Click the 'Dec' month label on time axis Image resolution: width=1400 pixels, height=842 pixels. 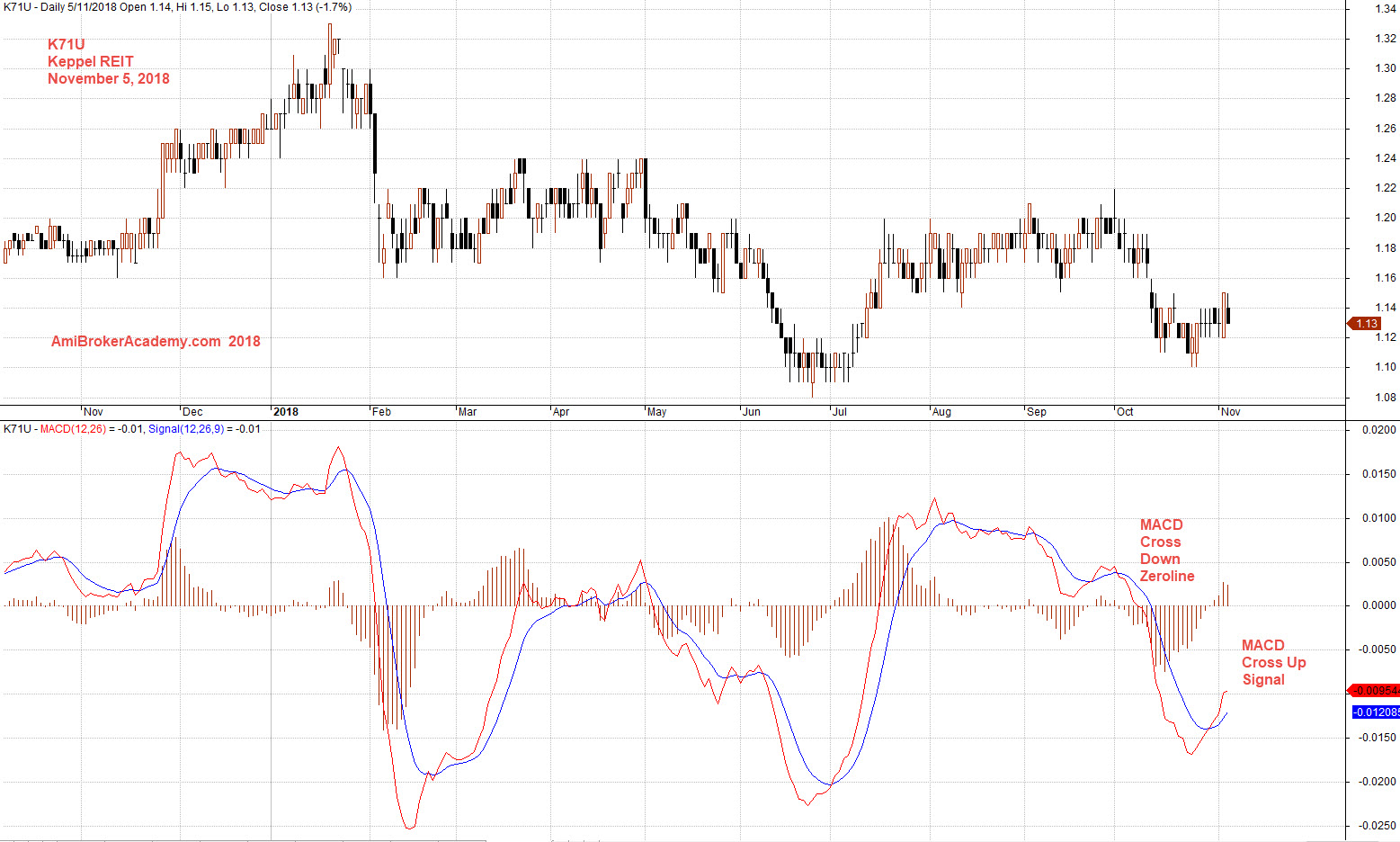tap(192, 412)
